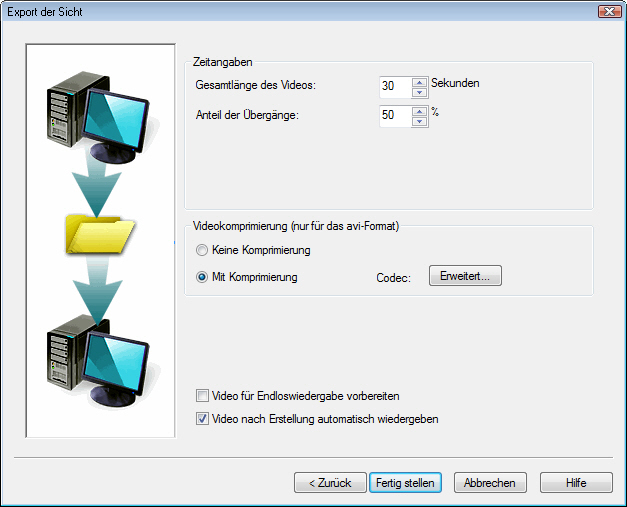
Task: Click the bottom computer icon in wizard graphic
Action: tap(100, 361)
